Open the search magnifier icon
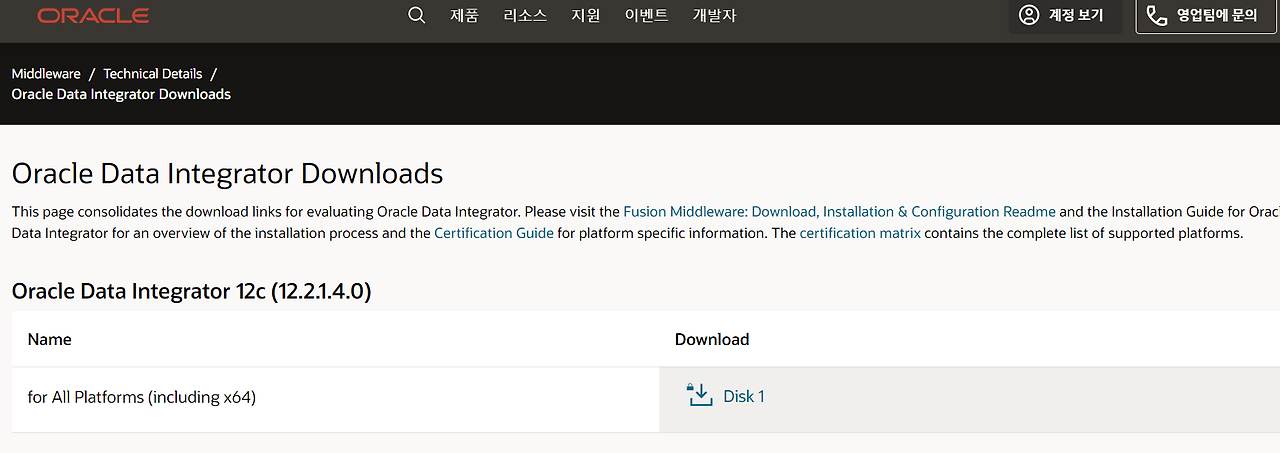The image size is (1280, 453). [x=417, y=15]
